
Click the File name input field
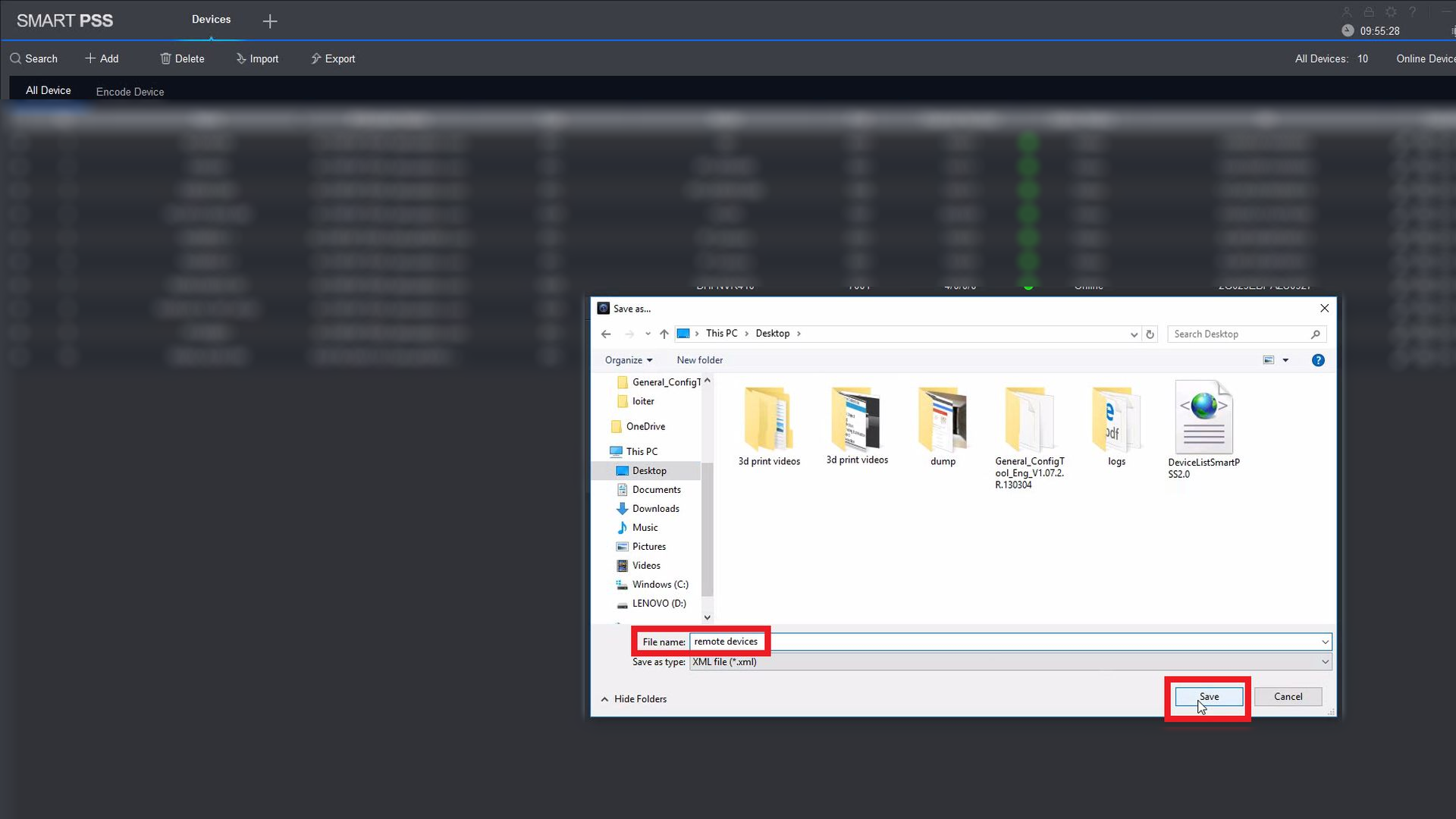tap(1010, 642)
